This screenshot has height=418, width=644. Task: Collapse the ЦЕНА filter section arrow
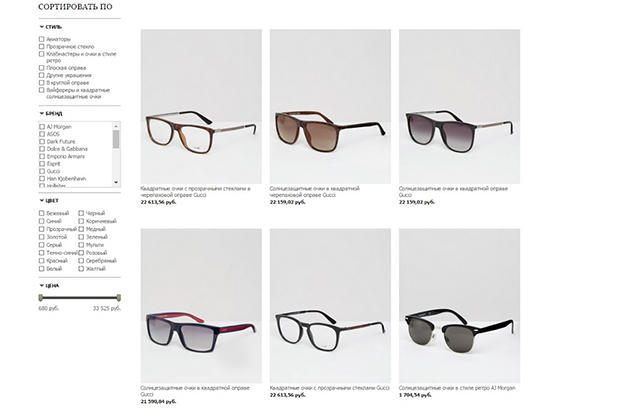coord(41,285)
